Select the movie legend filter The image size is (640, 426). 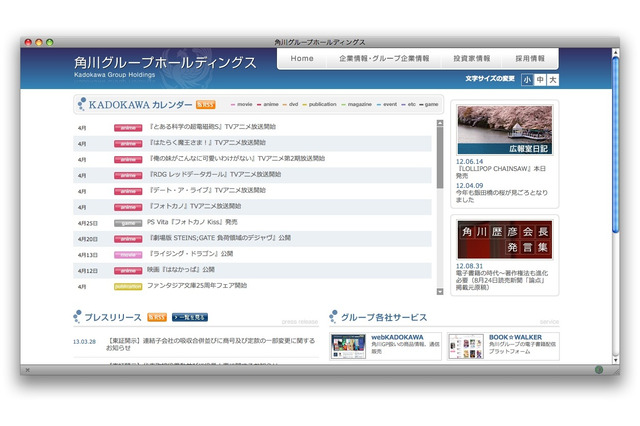tap(242, 104)
